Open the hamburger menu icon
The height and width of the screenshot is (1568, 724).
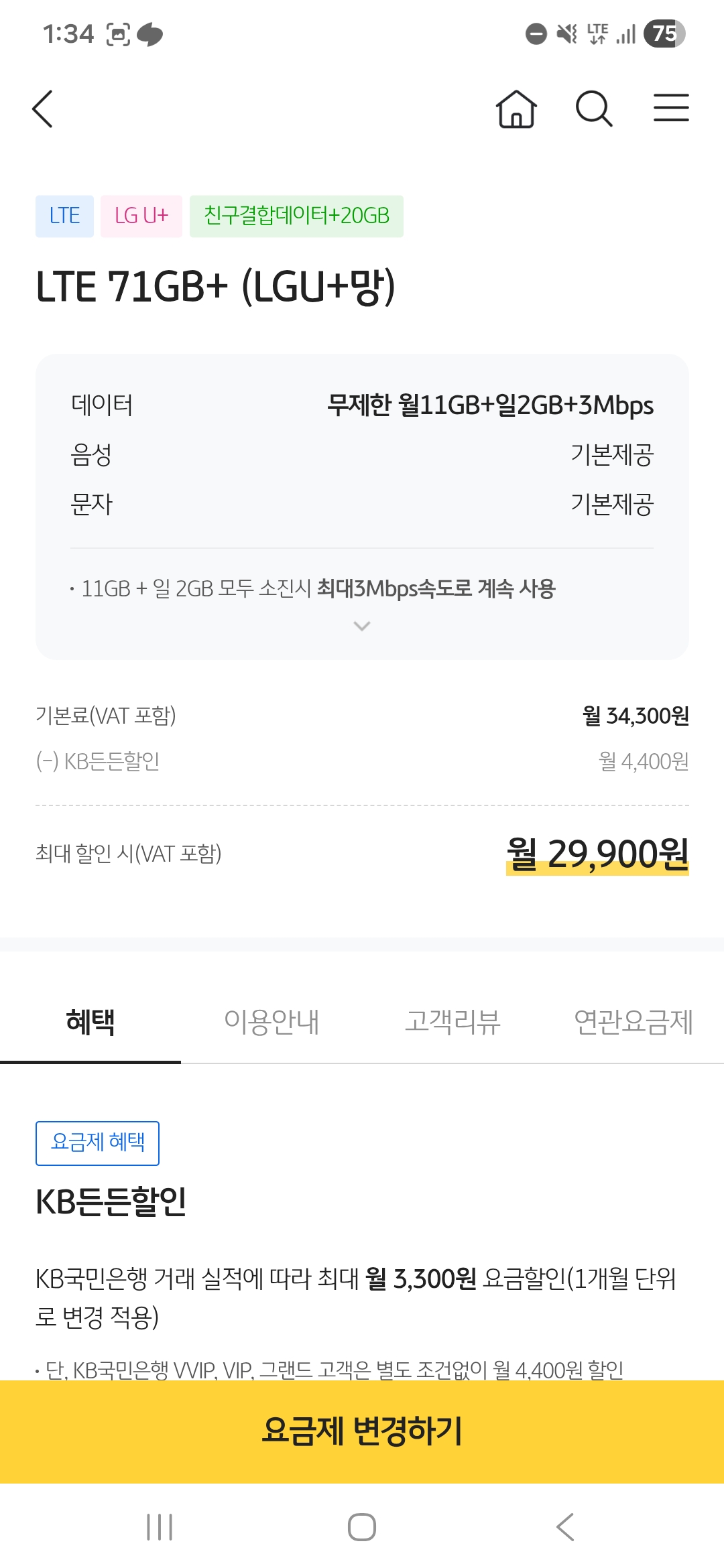point(671,109)
